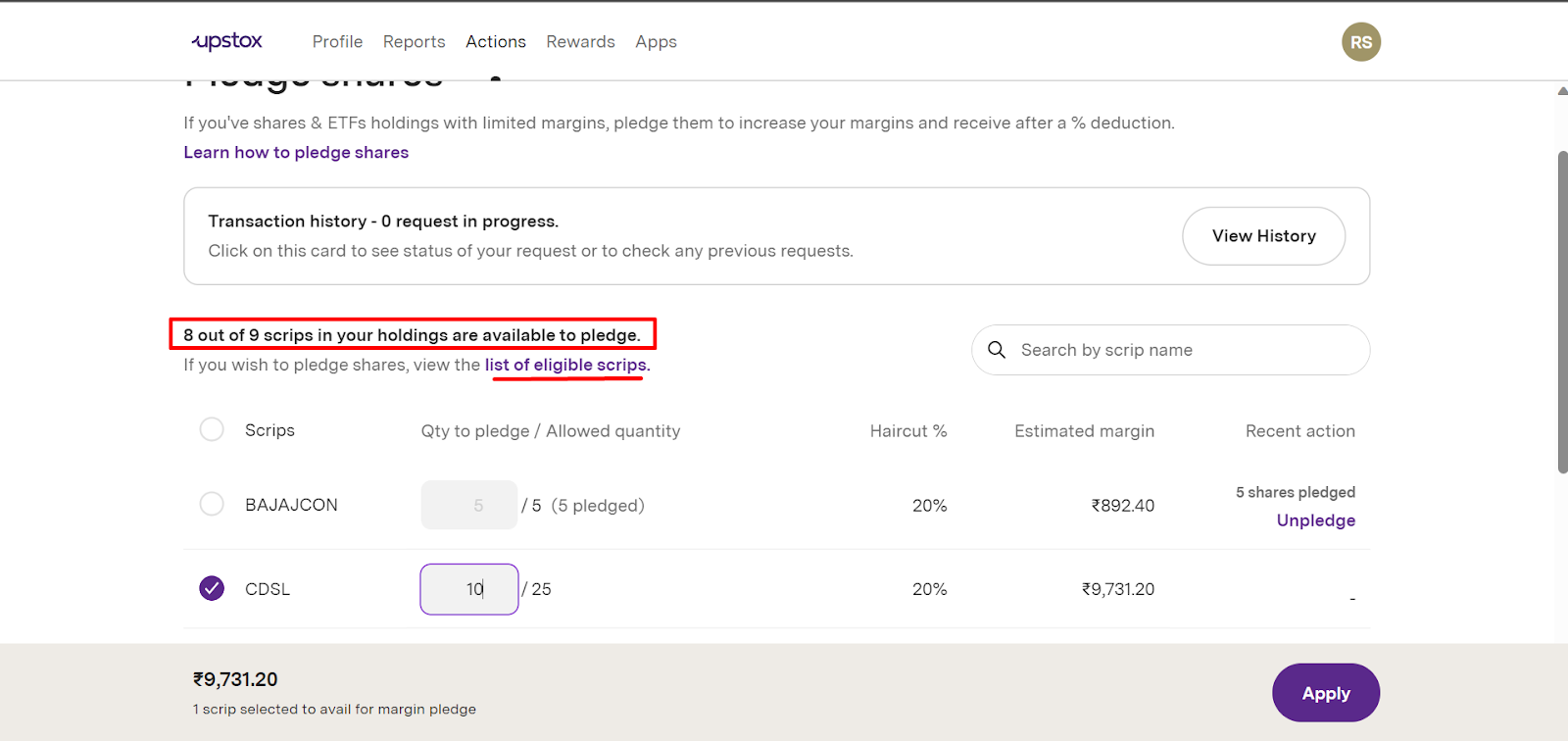Open the Actions menu
Screen dimensions: 1568x741
[496, 42]
